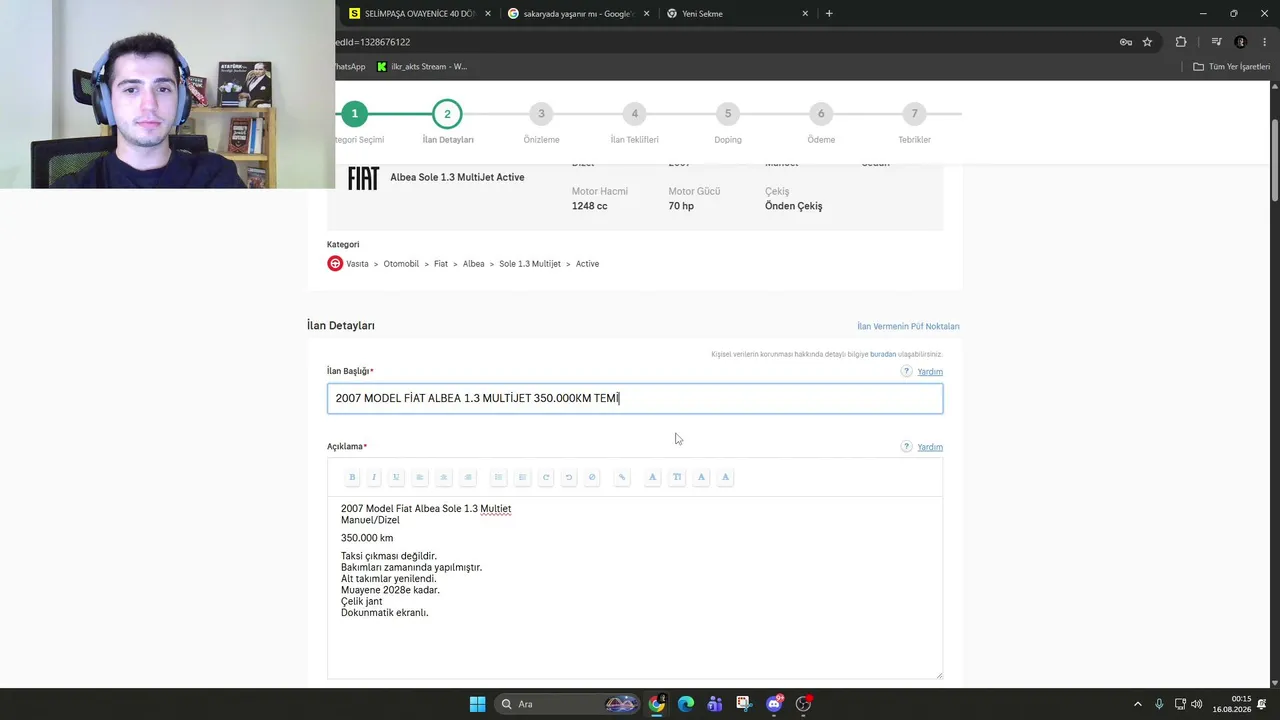Open the text background color picker

(725, 477)
